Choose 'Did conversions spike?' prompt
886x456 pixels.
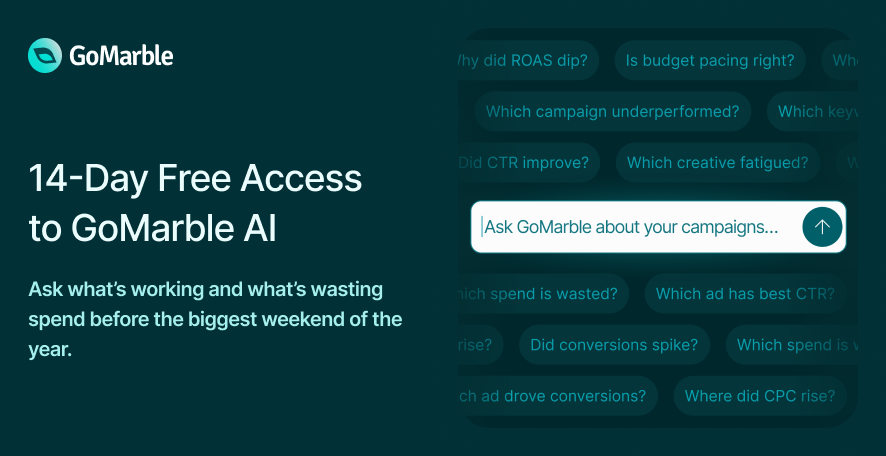pos(614,345)
